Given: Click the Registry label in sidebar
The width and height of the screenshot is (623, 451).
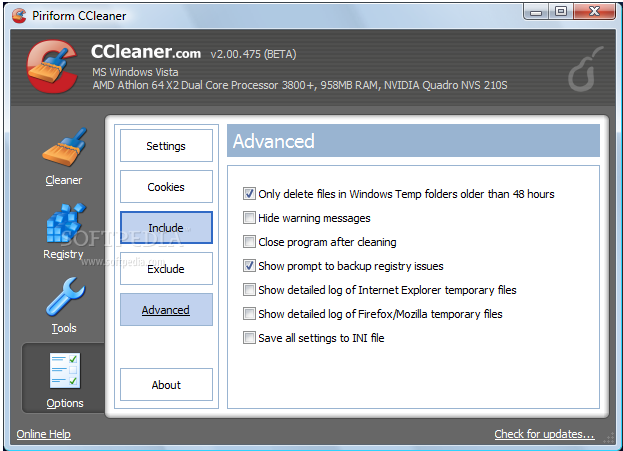Looking at the screenshot, I should (63, 254).
